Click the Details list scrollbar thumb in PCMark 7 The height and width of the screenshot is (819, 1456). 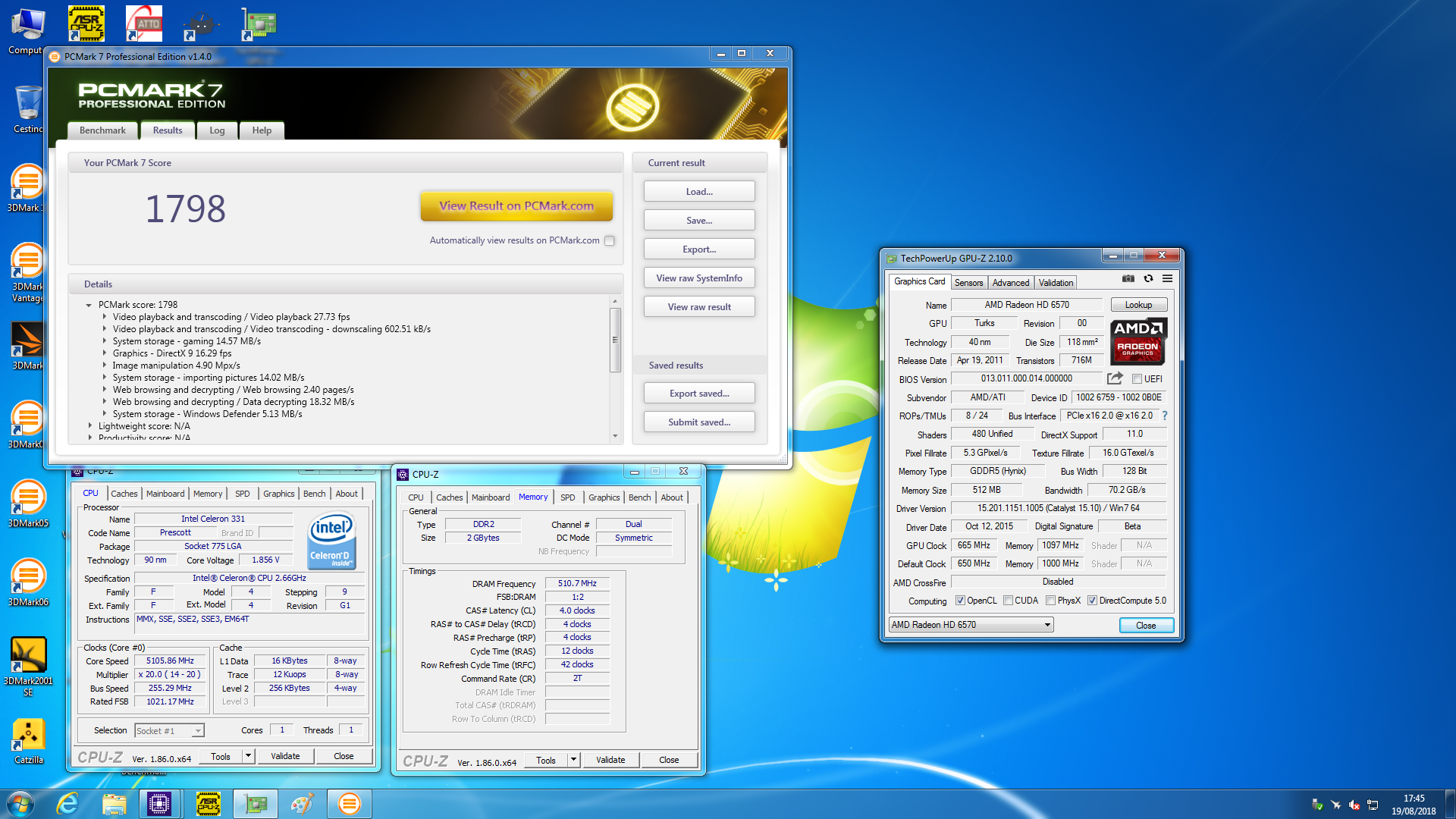pos(615,340)
